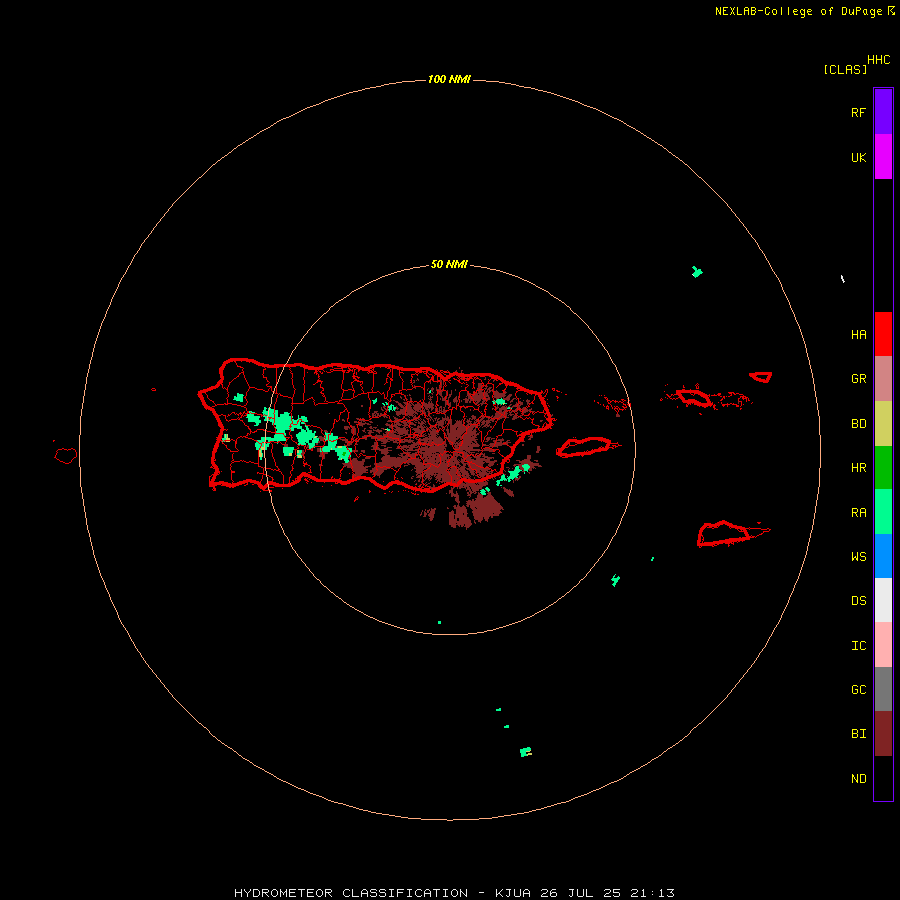Click the green RA legend swatch

[x=883, y=512]
